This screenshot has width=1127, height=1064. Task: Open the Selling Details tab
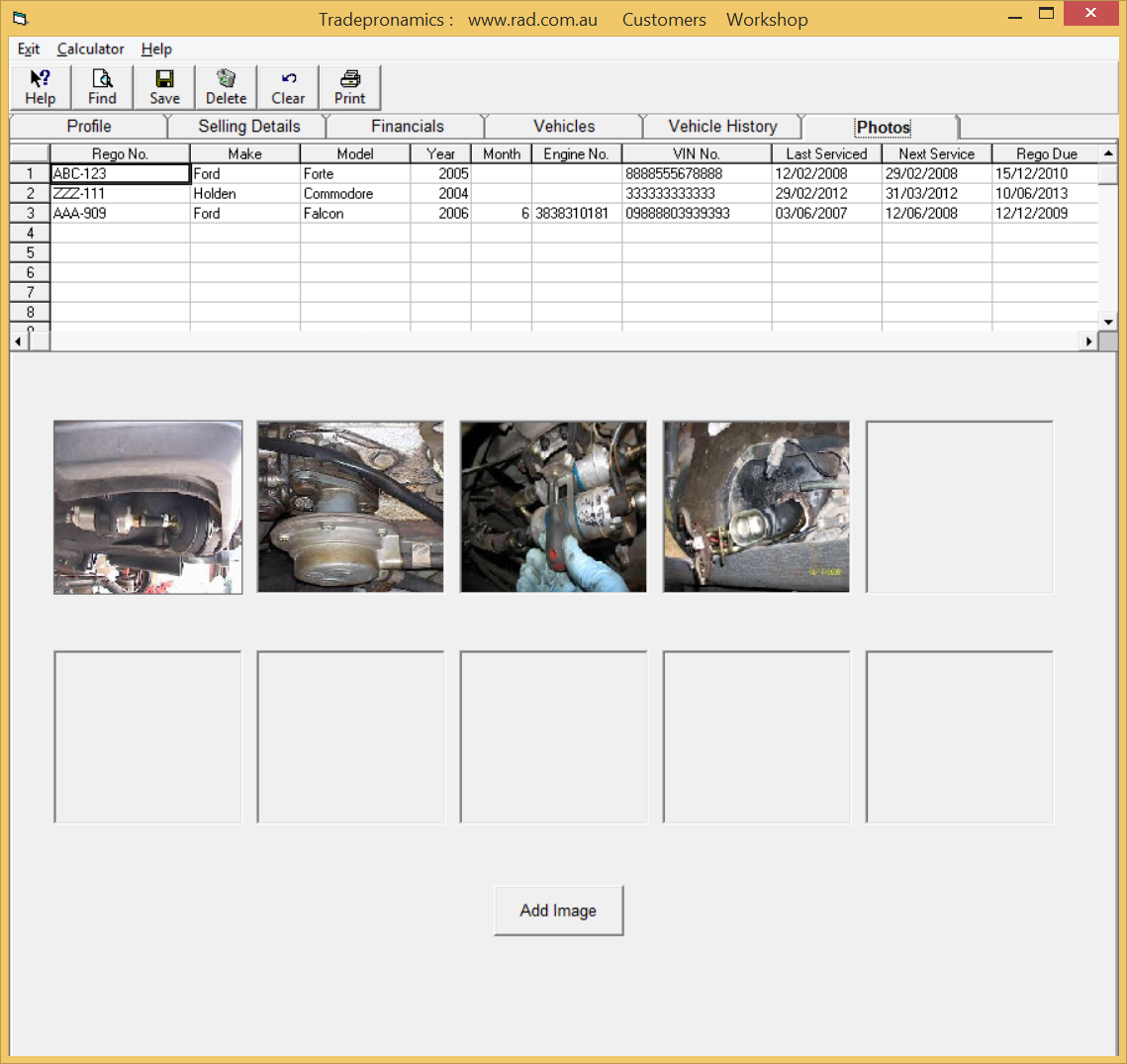(248, 126)
